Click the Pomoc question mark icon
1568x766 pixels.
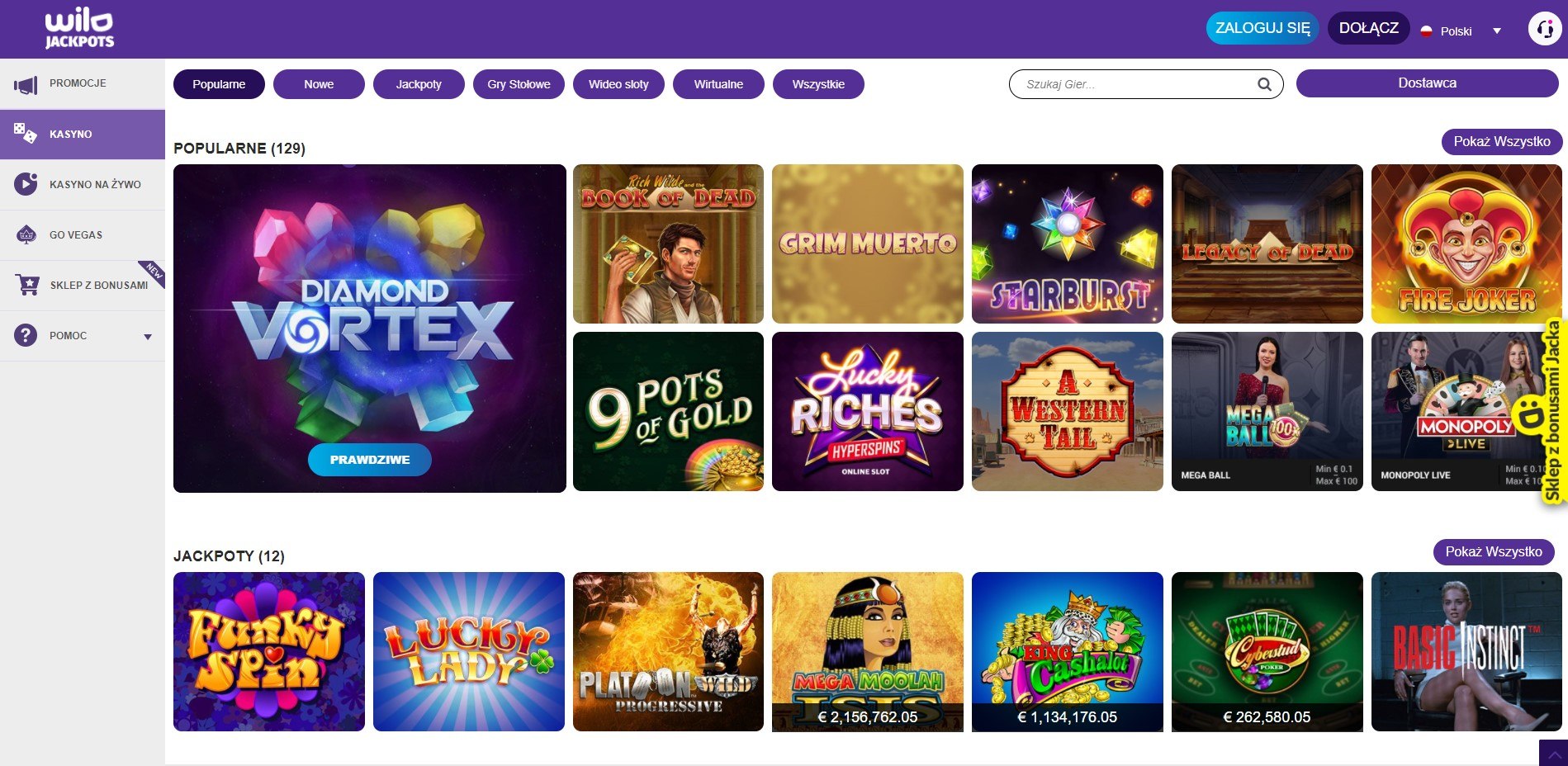click(26, 335)
